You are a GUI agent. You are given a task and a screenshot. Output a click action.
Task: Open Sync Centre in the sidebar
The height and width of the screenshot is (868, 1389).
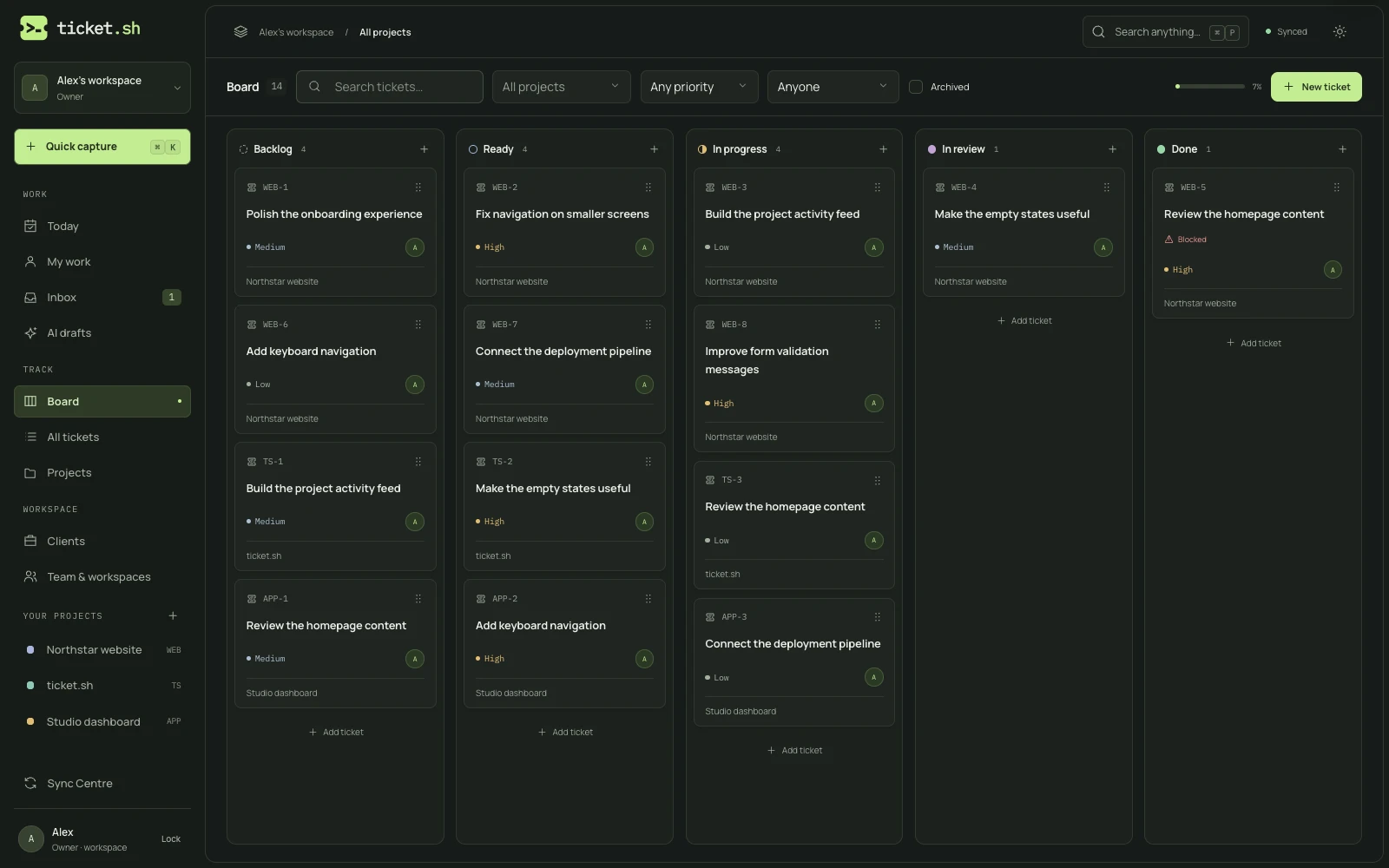coord(102,784)
